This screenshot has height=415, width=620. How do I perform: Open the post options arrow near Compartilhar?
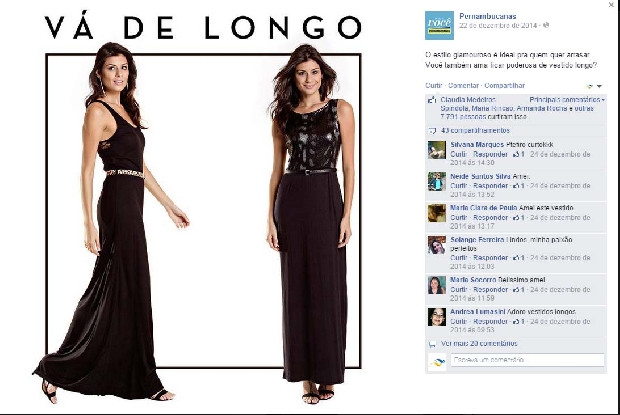[x=599, y=86]
